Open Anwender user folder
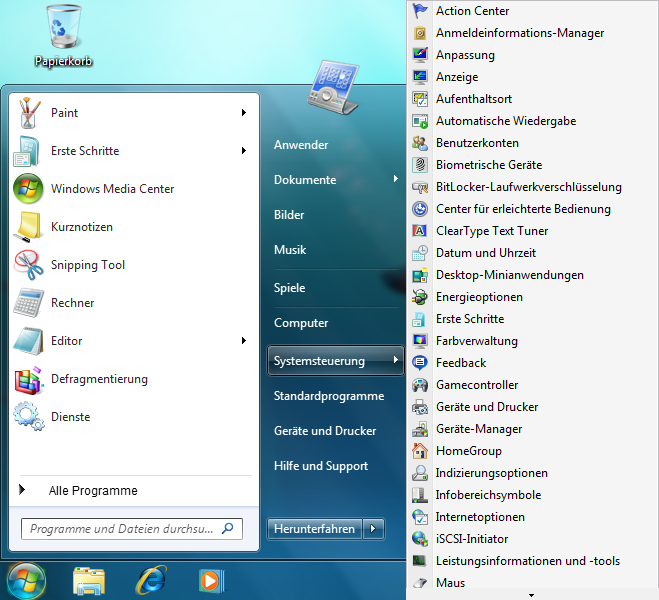This screenshot has width=659, height=600. click(x=301, y=145)
